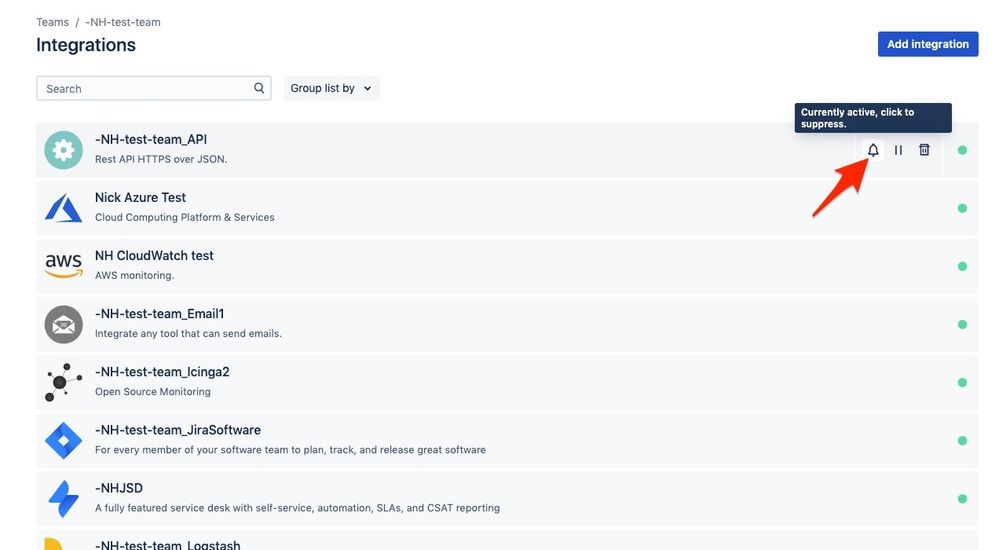Click the AWS logo icon
999x550 pixels.
(x=63, y=265)
